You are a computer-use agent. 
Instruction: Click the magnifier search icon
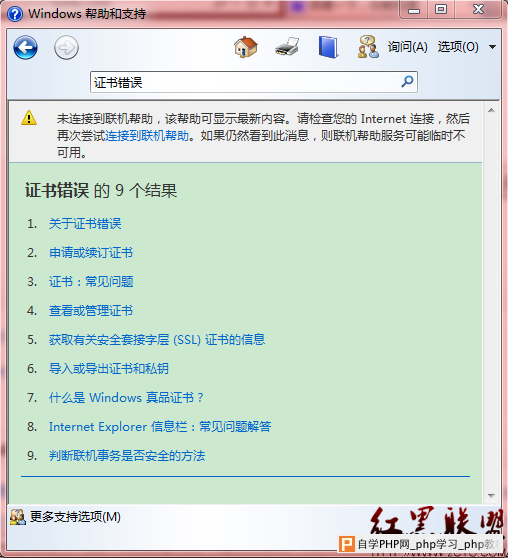tap(407, 82)
